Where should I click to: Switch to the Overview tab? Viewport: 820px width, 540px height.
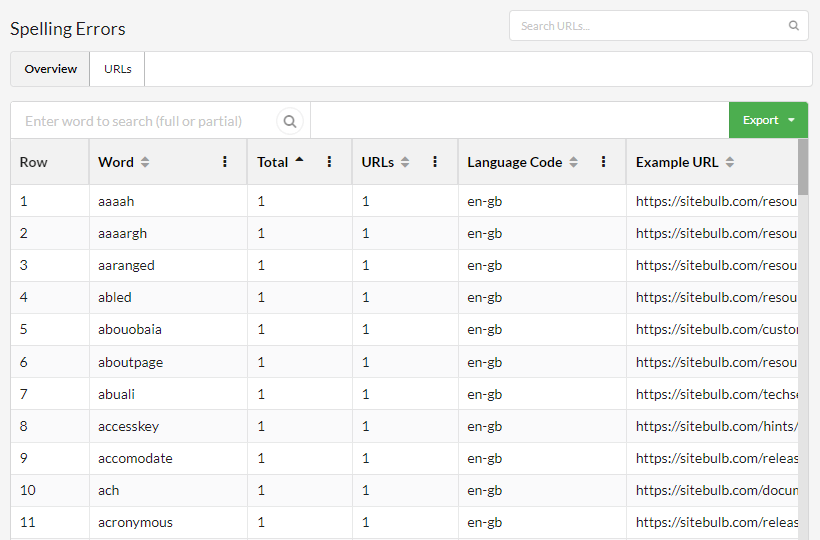tap(50, 69)
